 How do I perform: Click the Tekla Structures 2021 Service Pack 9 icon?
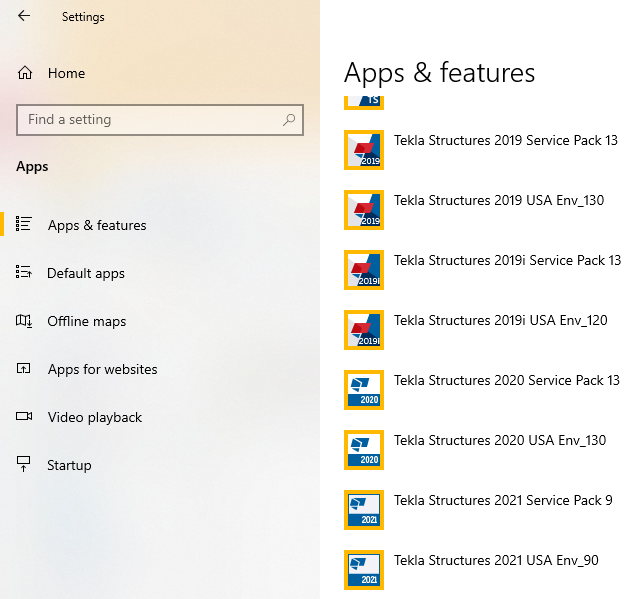click(x=363, y=510)
